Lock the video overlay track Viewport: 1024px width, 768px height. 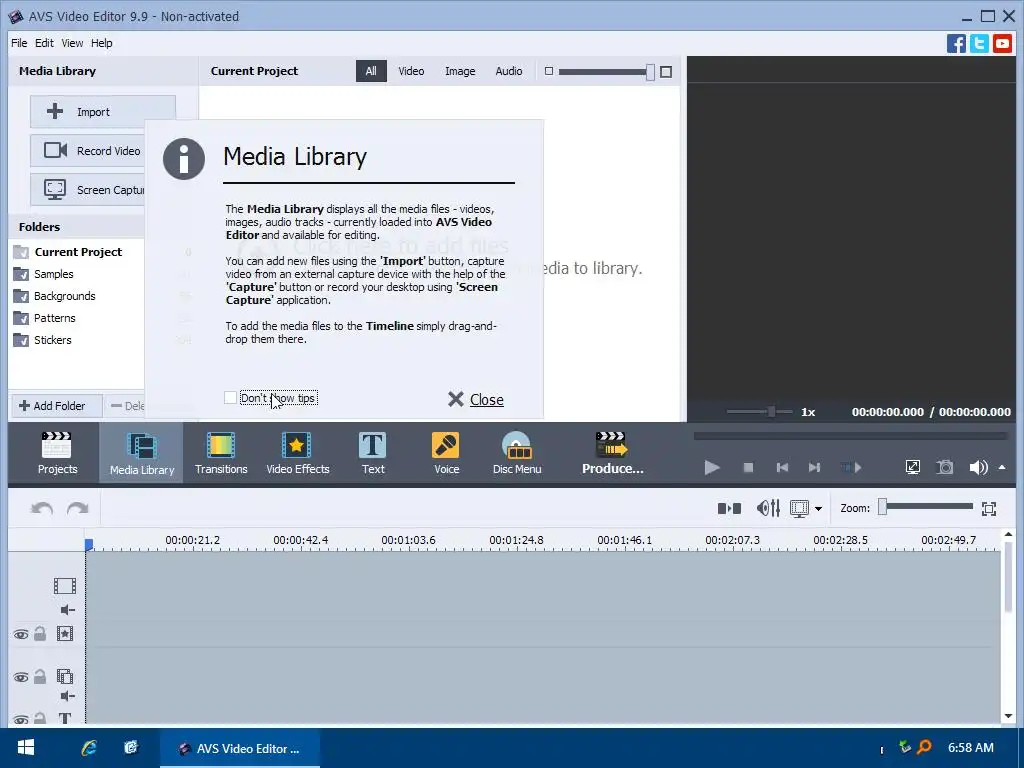click(x=40, y=677)
